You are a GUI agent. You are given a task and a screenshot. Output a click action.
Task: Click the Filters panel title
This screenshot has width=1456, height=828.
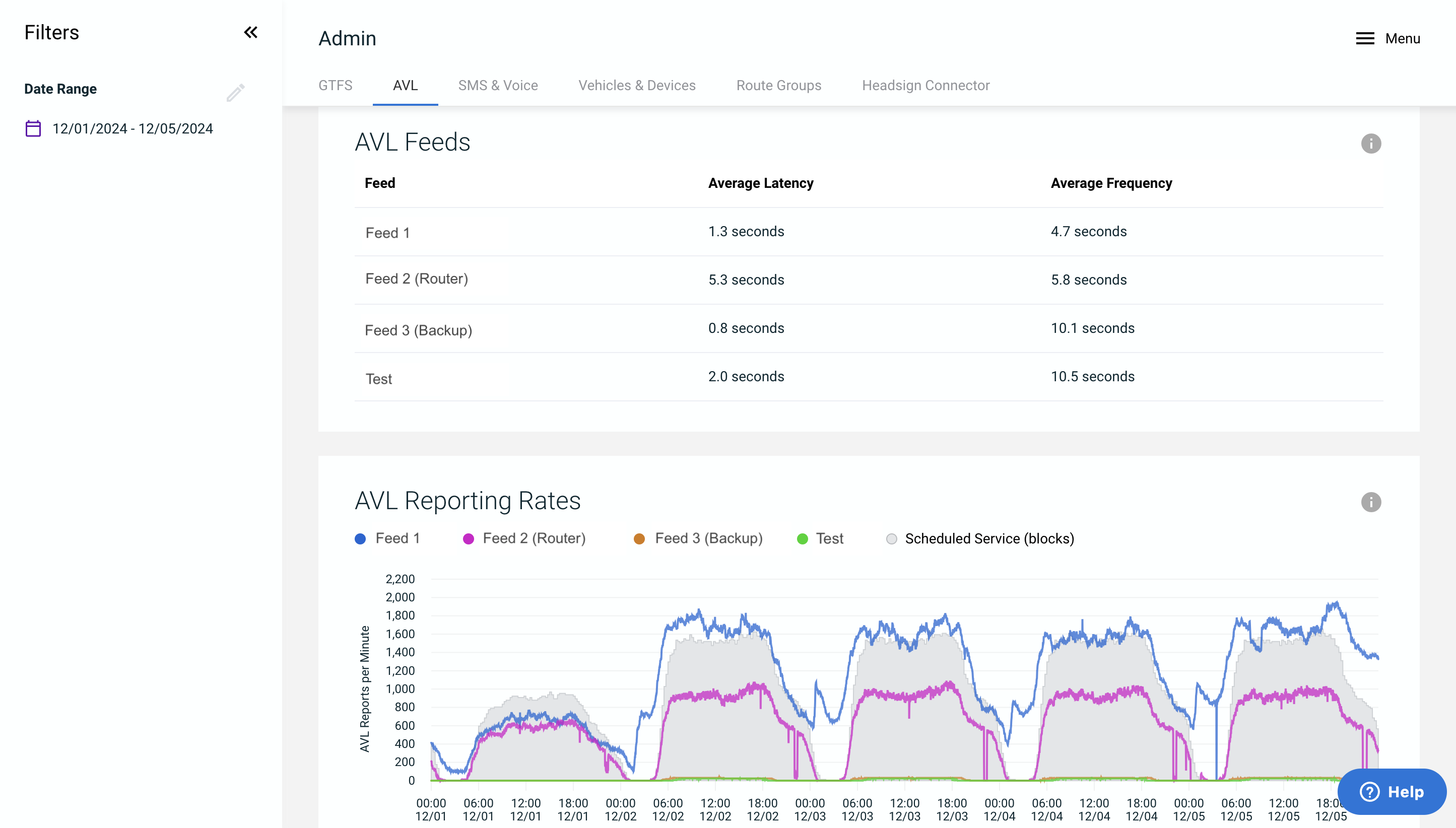point(51,32)
